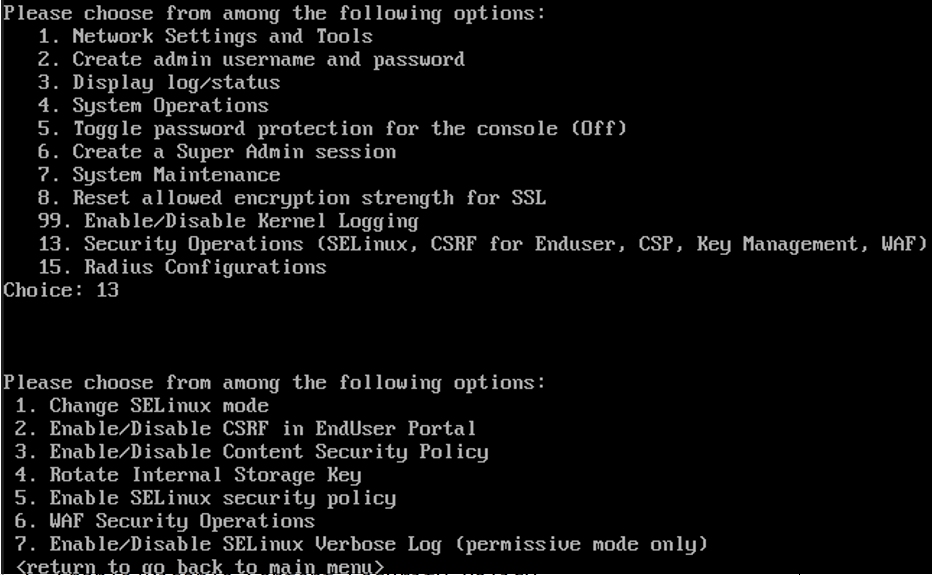The width and height of the screenshot is (932, 575).
Task: Open WAF Security Operations submenu
Action: point(165,521)
